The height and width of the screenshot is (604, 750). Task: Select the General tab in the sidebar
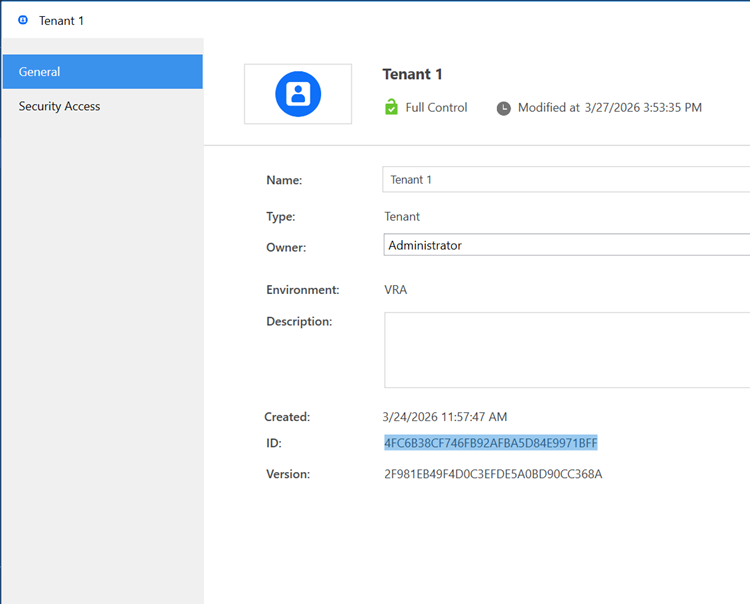102,72
